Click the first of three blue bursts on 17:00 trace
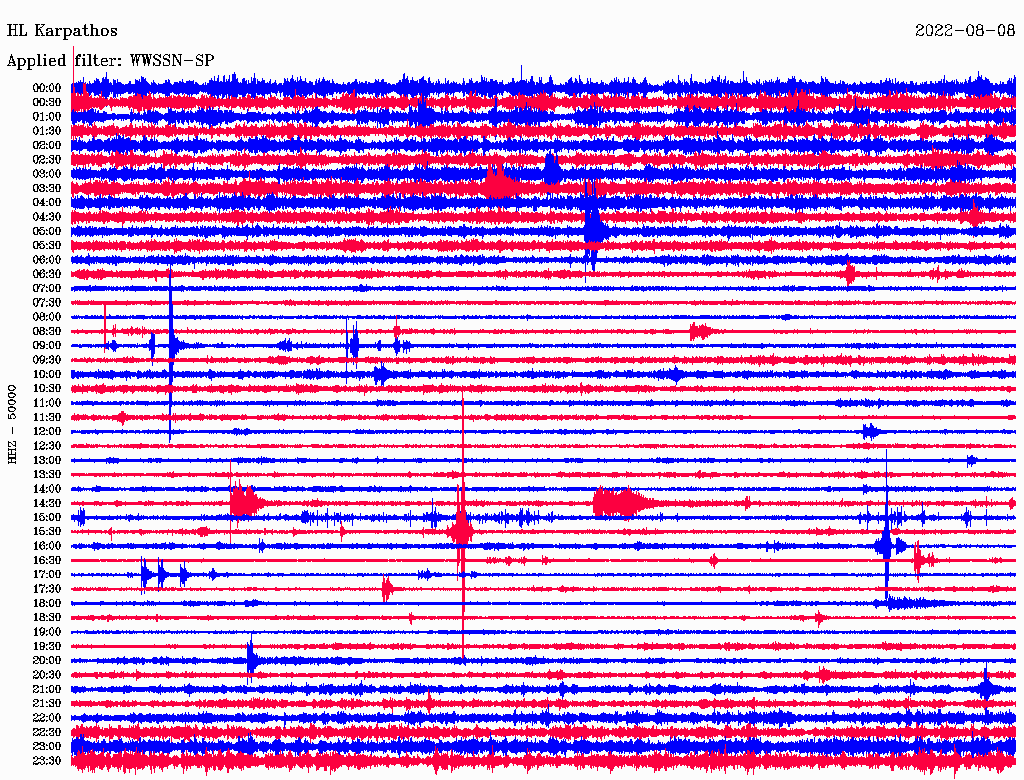This screenshot has height=780, width=1024. (x=146, y=575)
